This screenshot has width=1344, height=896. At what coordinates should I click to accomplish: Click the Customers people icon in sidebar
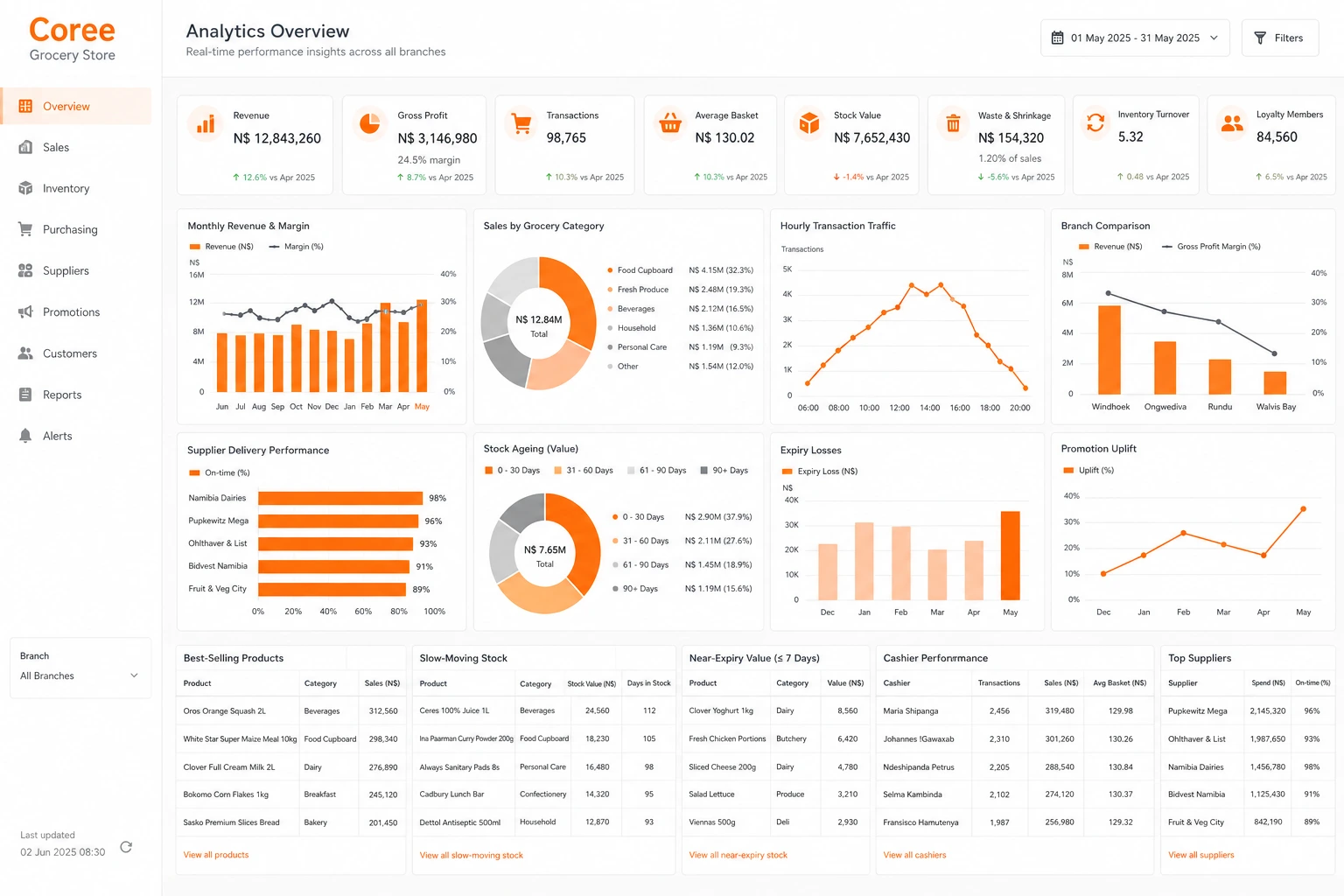[25, 353]
